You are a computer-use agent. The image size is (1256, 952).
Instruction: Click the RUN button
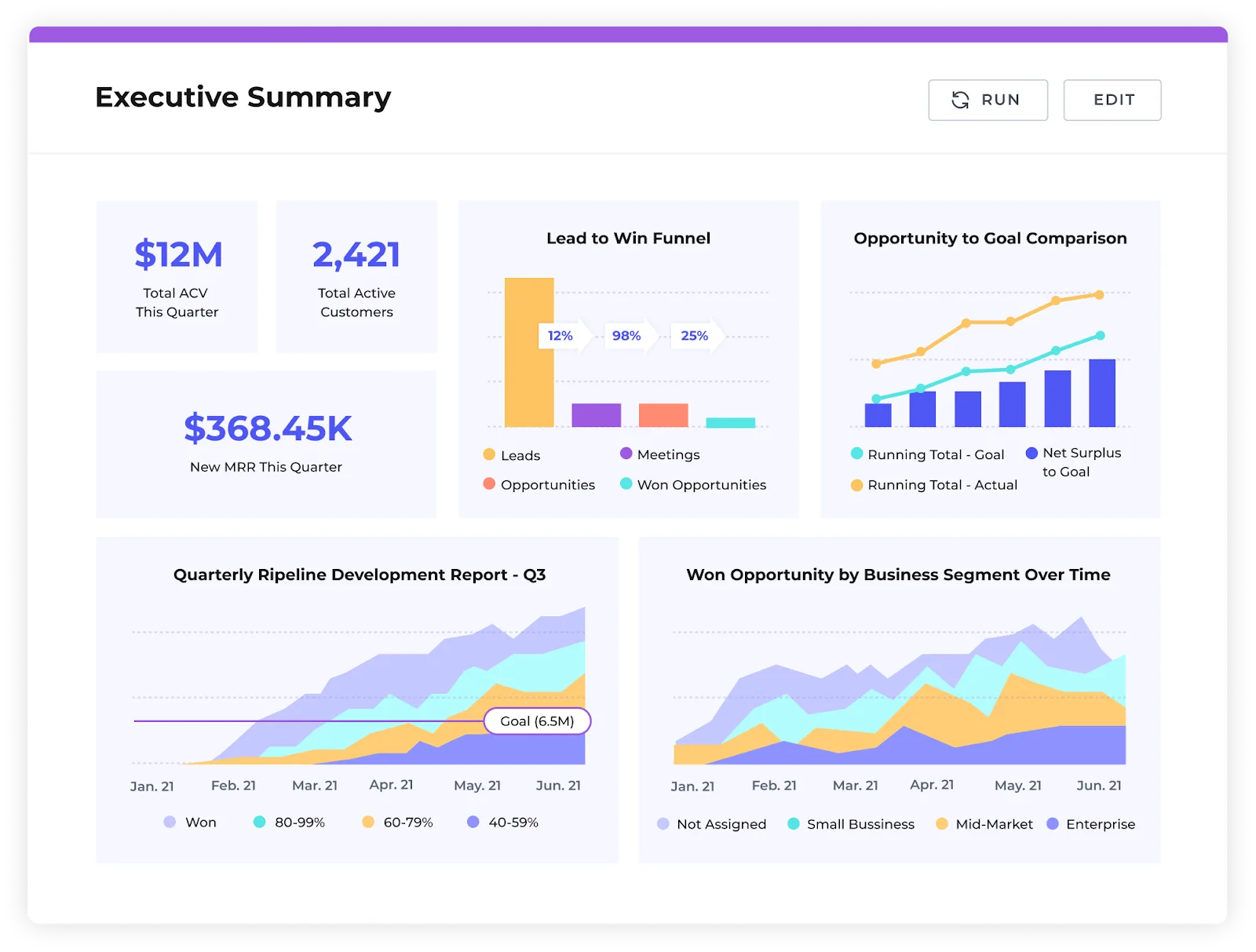988,100
